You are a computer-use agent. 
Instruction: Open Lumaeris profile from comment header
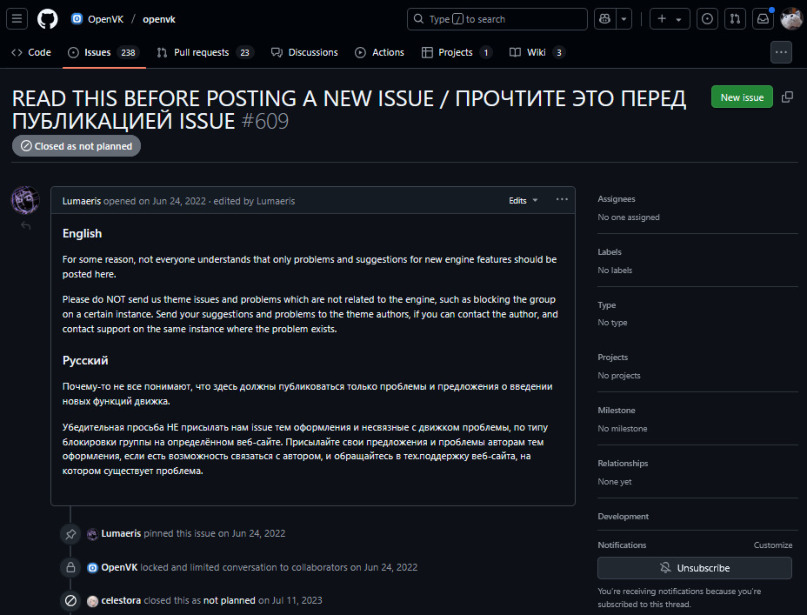(81, 201)
